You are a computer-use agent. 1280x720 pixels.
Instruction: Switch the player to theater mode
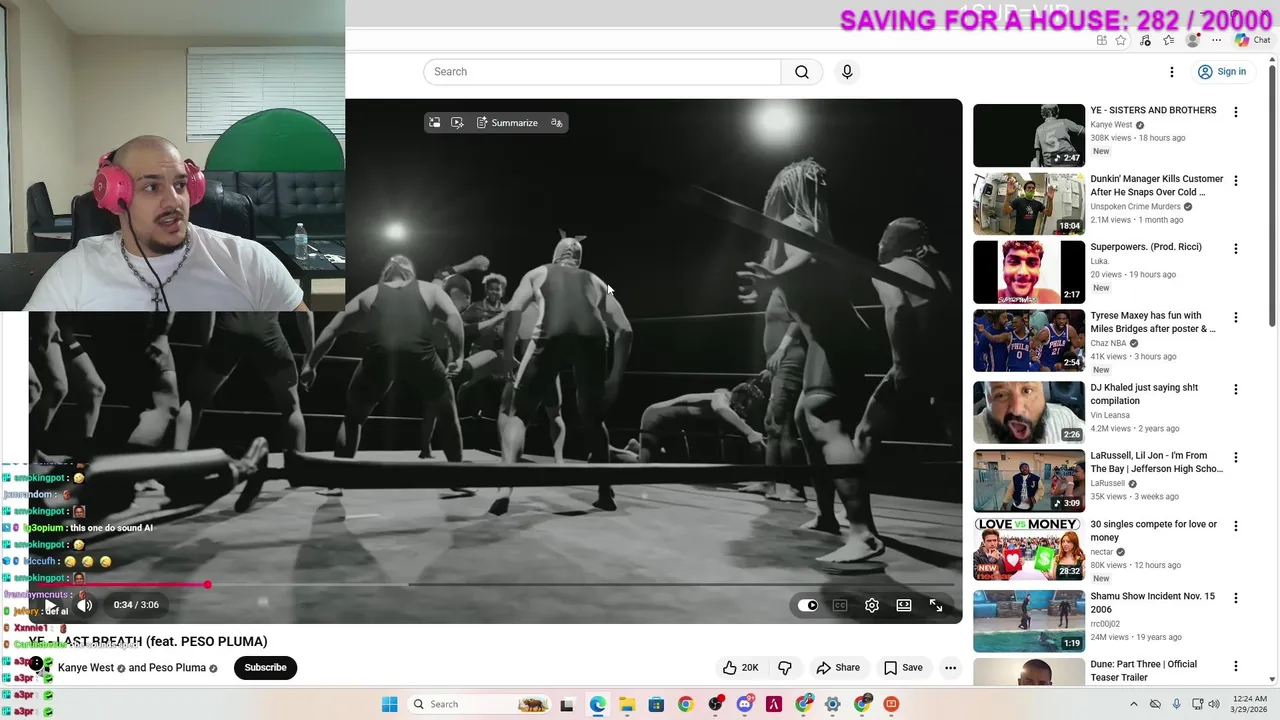(904, 605)
